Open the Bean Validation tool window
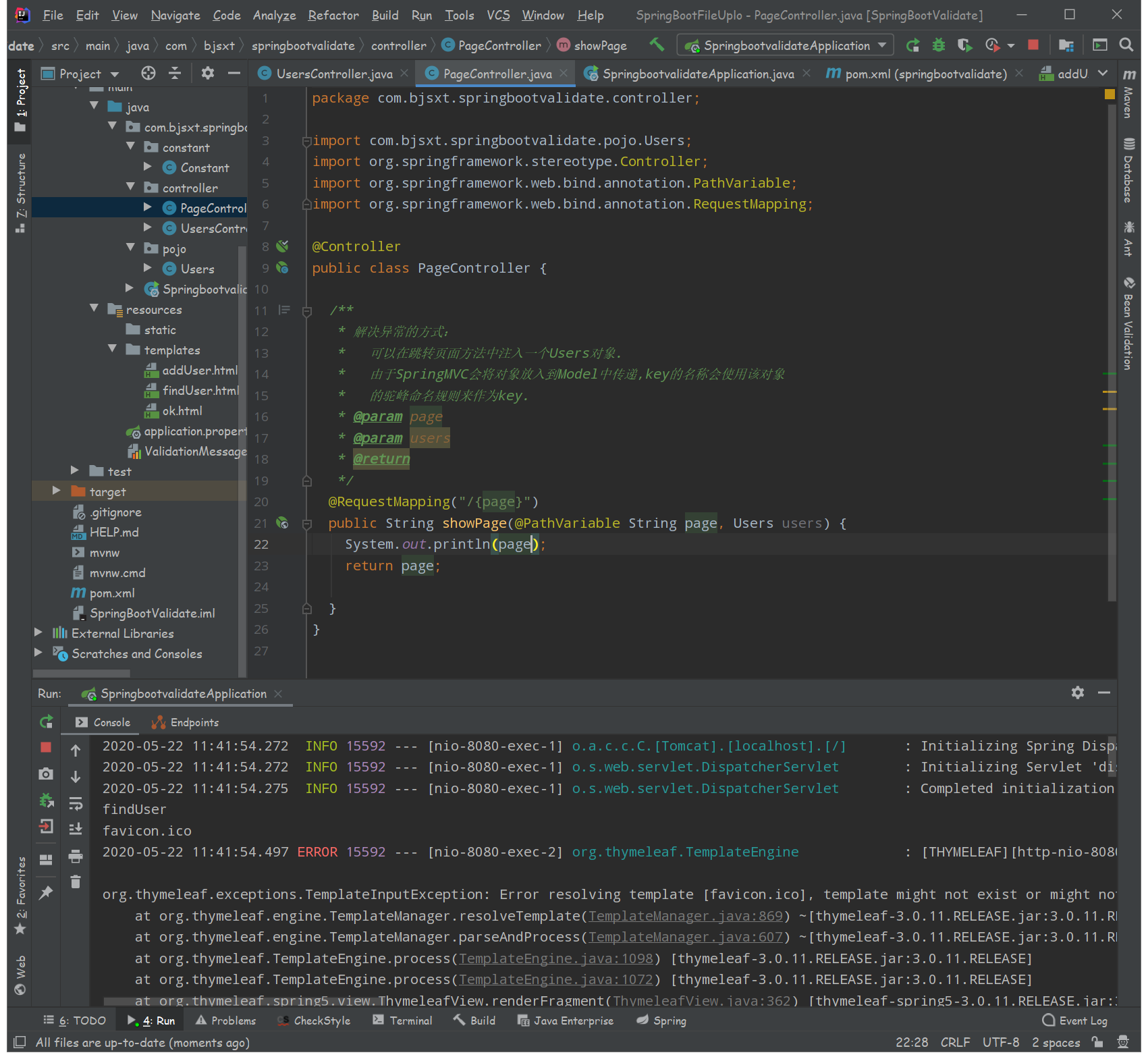Viewport: 1148px width, 1059px height. click(1128, 323)
